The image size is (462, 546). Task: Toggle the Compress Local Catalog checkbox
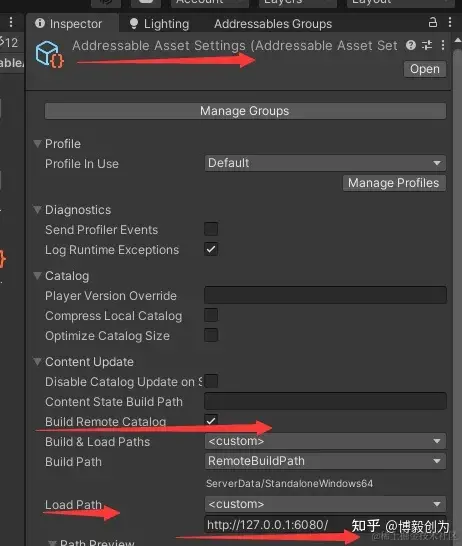211,315
